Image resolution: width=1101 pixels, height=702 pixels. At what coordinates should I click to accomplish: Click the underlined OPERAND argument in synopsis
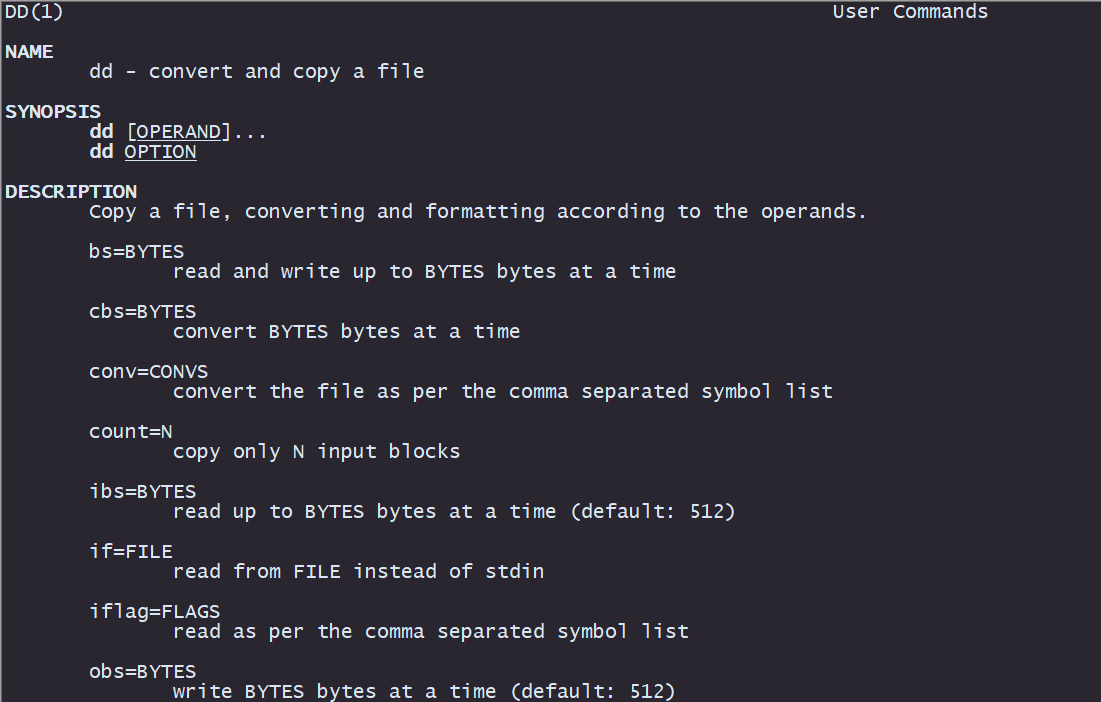coord(178,132)
